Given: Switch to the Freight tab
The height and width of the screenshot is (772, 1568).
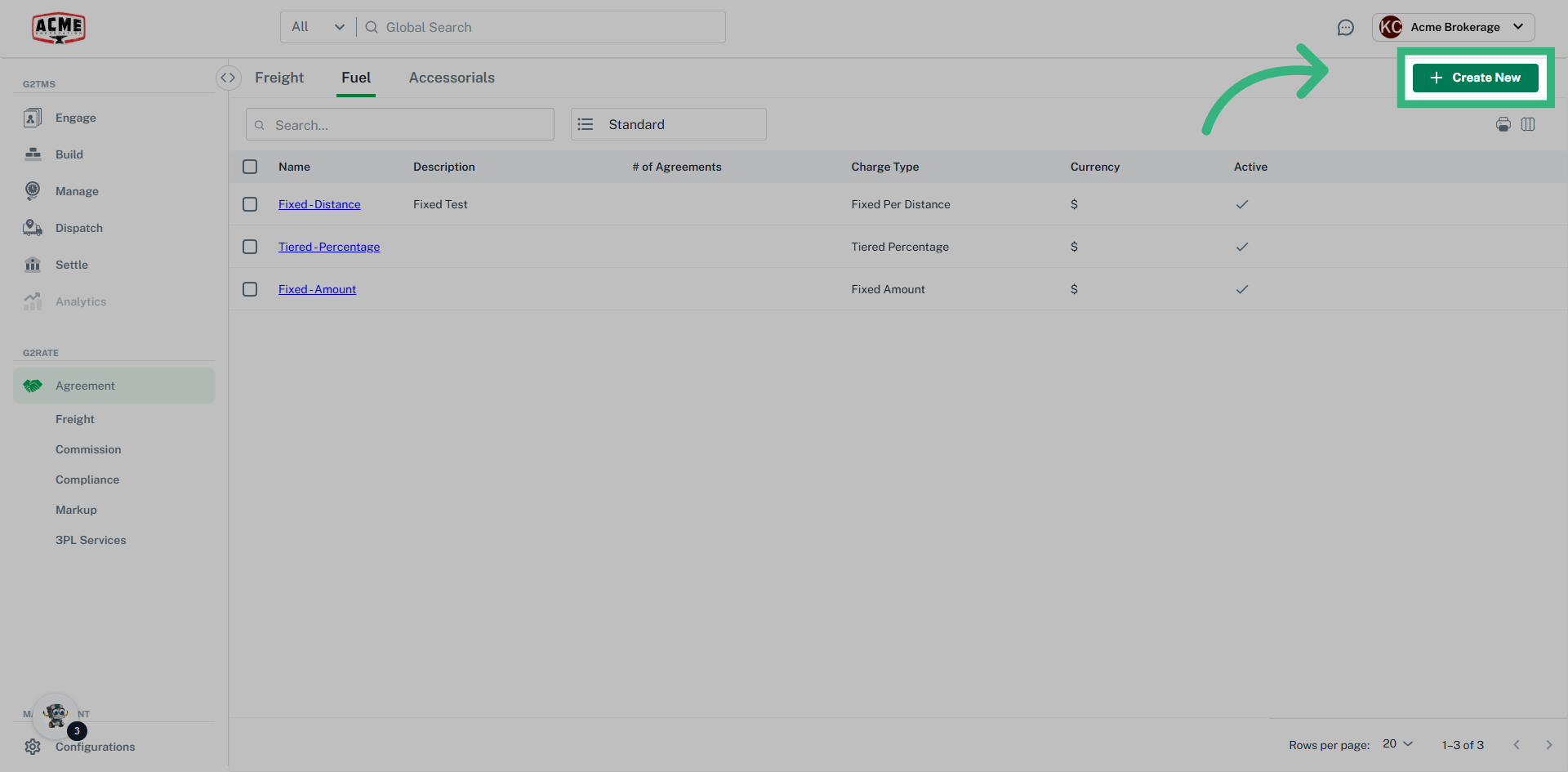Looking at the screenshot, I should click(279, 78).
